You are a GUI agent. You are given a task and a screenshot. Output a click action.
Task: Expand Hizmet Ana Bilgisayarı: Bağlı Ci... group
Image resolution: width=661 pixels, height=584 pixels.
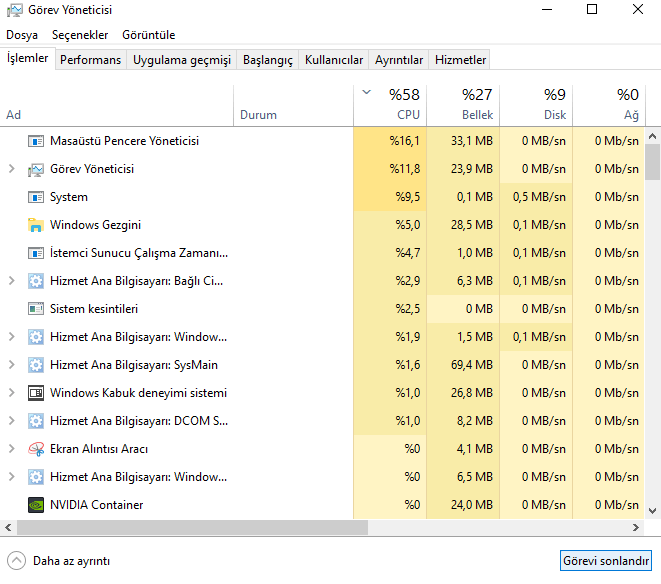point(12,281)
